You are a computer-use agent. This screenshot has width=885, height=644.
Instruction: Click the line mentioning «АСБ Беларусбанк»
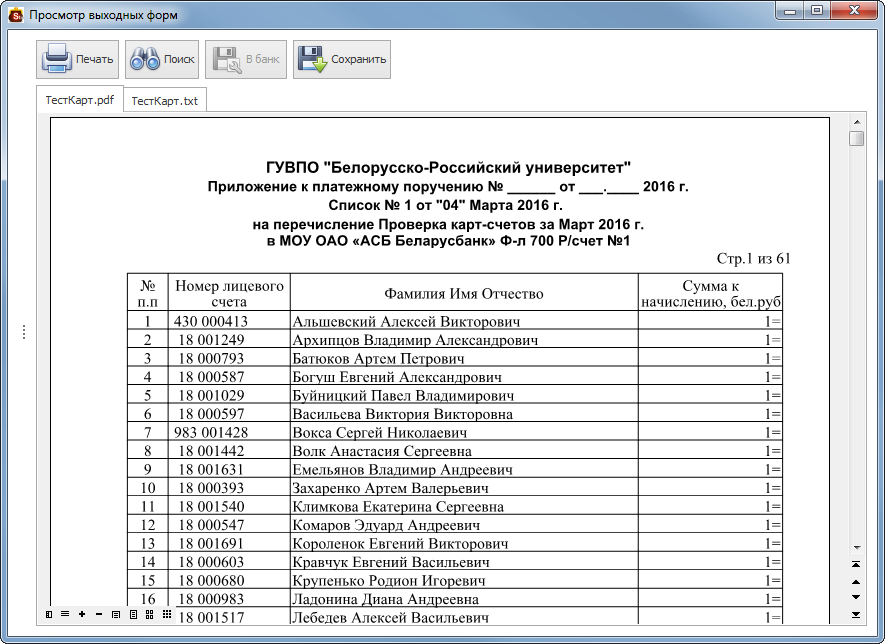coord(448,242)
